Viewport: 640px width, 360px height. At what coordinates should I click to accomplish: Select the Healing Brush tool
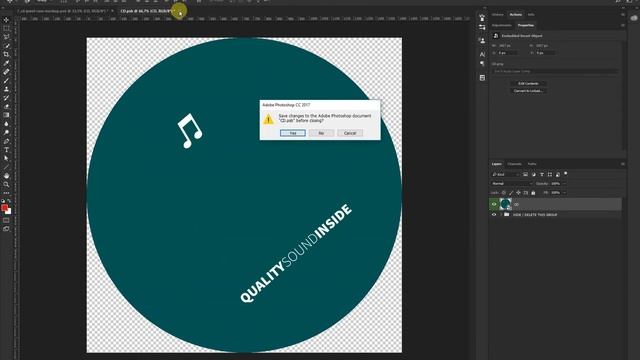pos(6,72)
